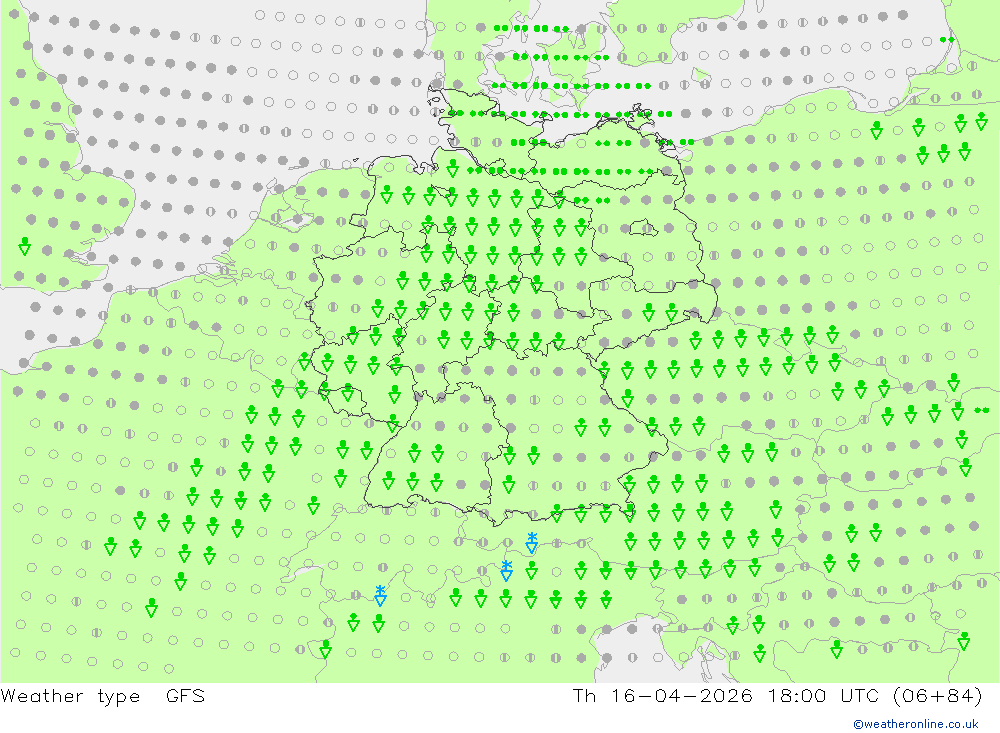Click the middle blue snow shower symbol
The height and width of the screenshot is (733, 1000).
(x=506, y=571)
